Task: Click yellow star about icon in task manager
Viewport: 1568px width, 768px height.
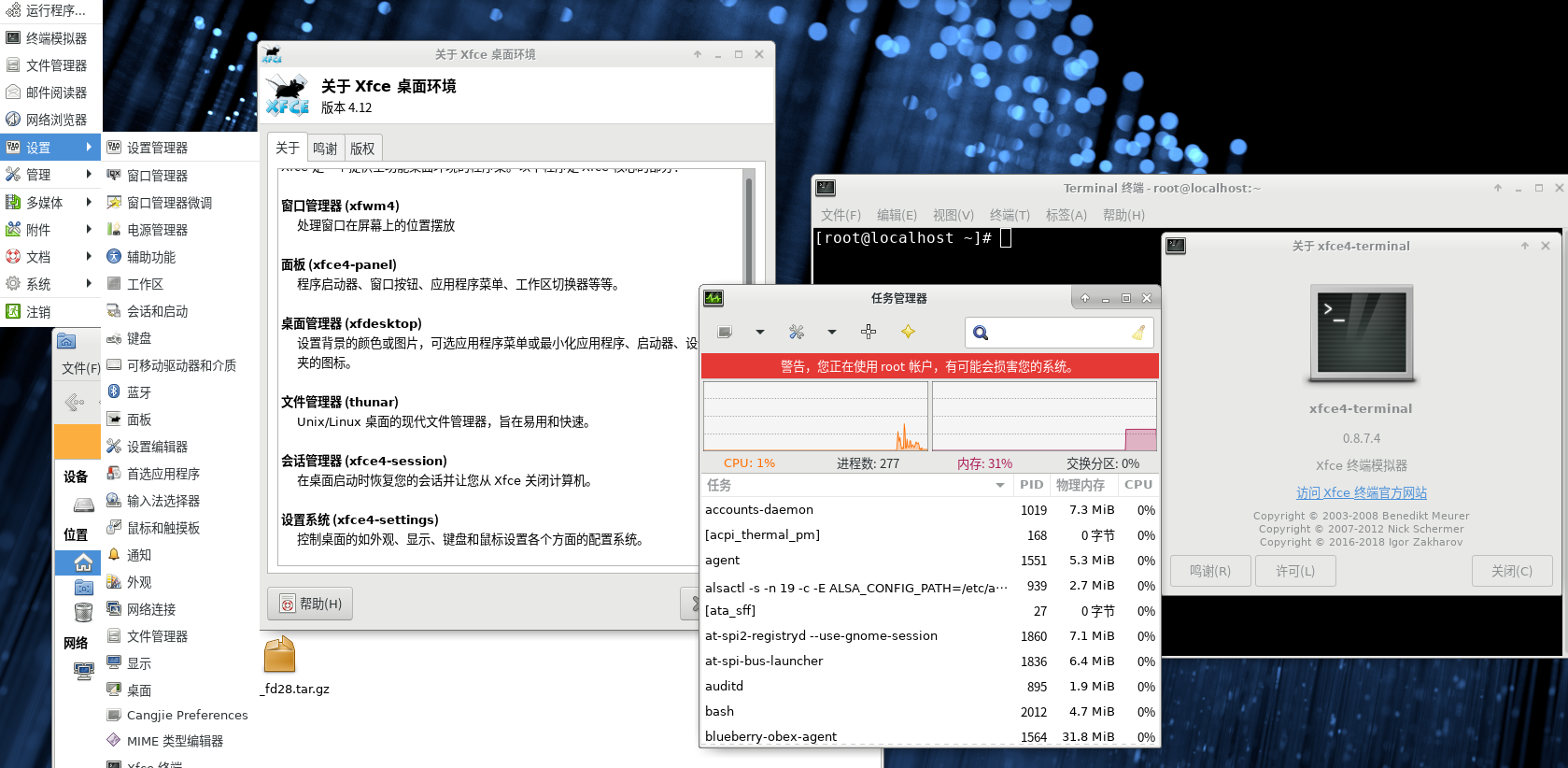Action: pos(908,332)
